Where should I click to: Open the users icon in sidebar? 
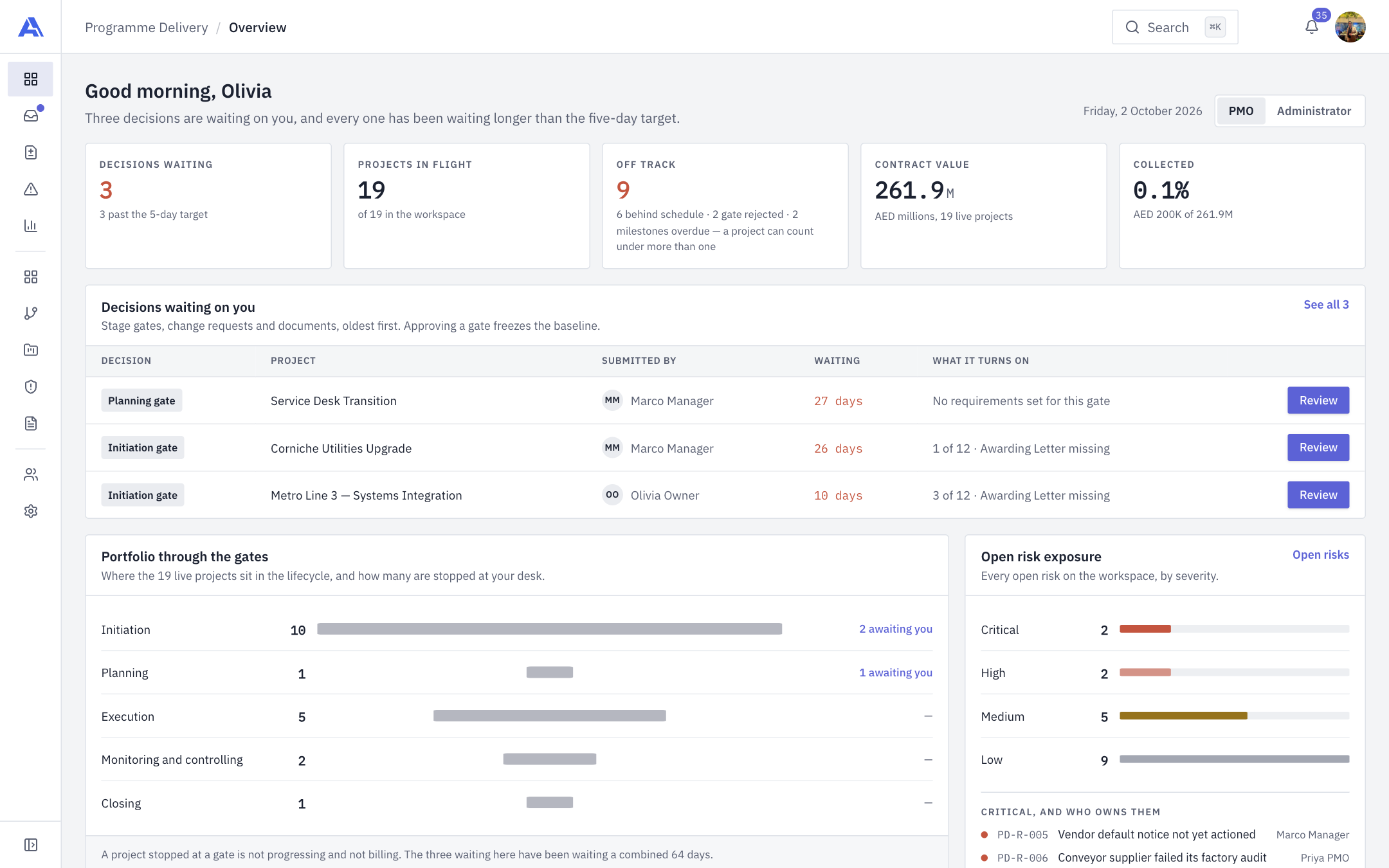coord(30,475)
